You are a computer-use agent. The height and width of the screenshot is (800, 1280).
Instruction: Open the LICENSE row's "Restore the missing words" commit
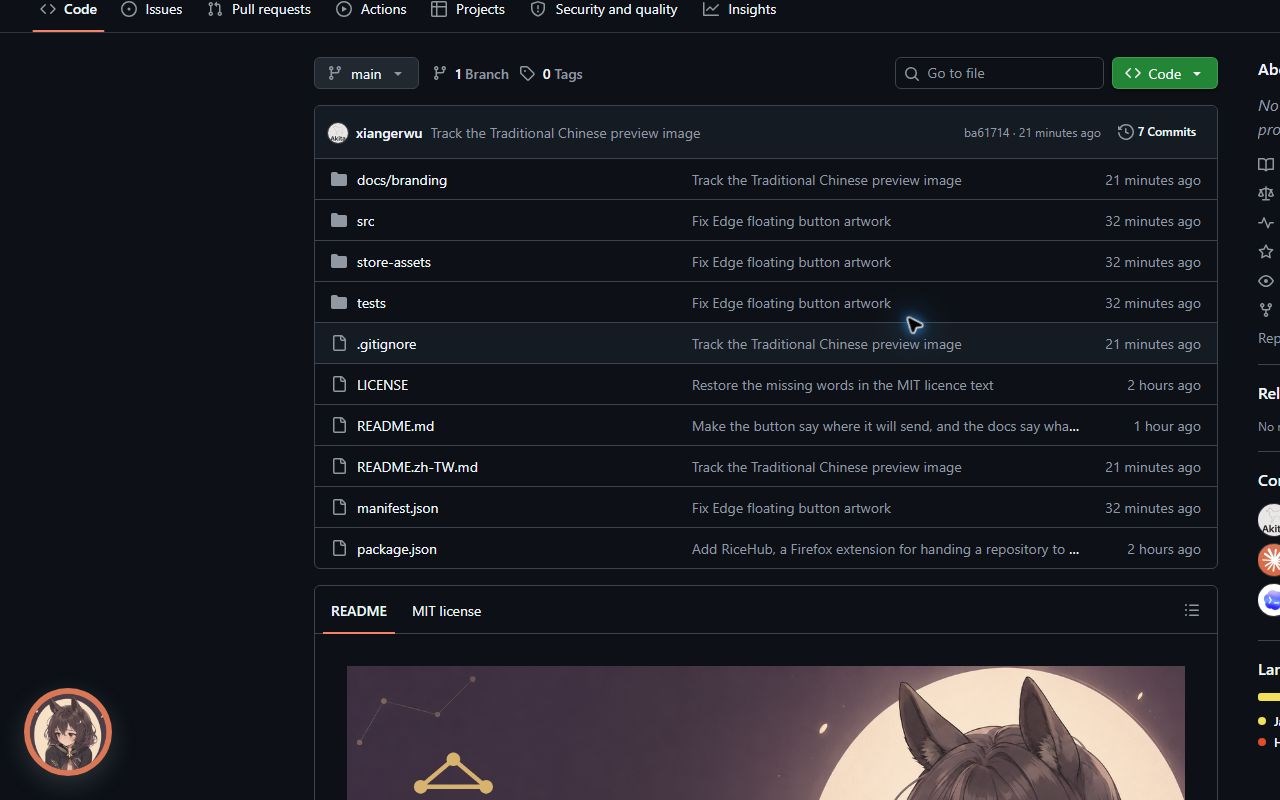[x=843, y=385]
